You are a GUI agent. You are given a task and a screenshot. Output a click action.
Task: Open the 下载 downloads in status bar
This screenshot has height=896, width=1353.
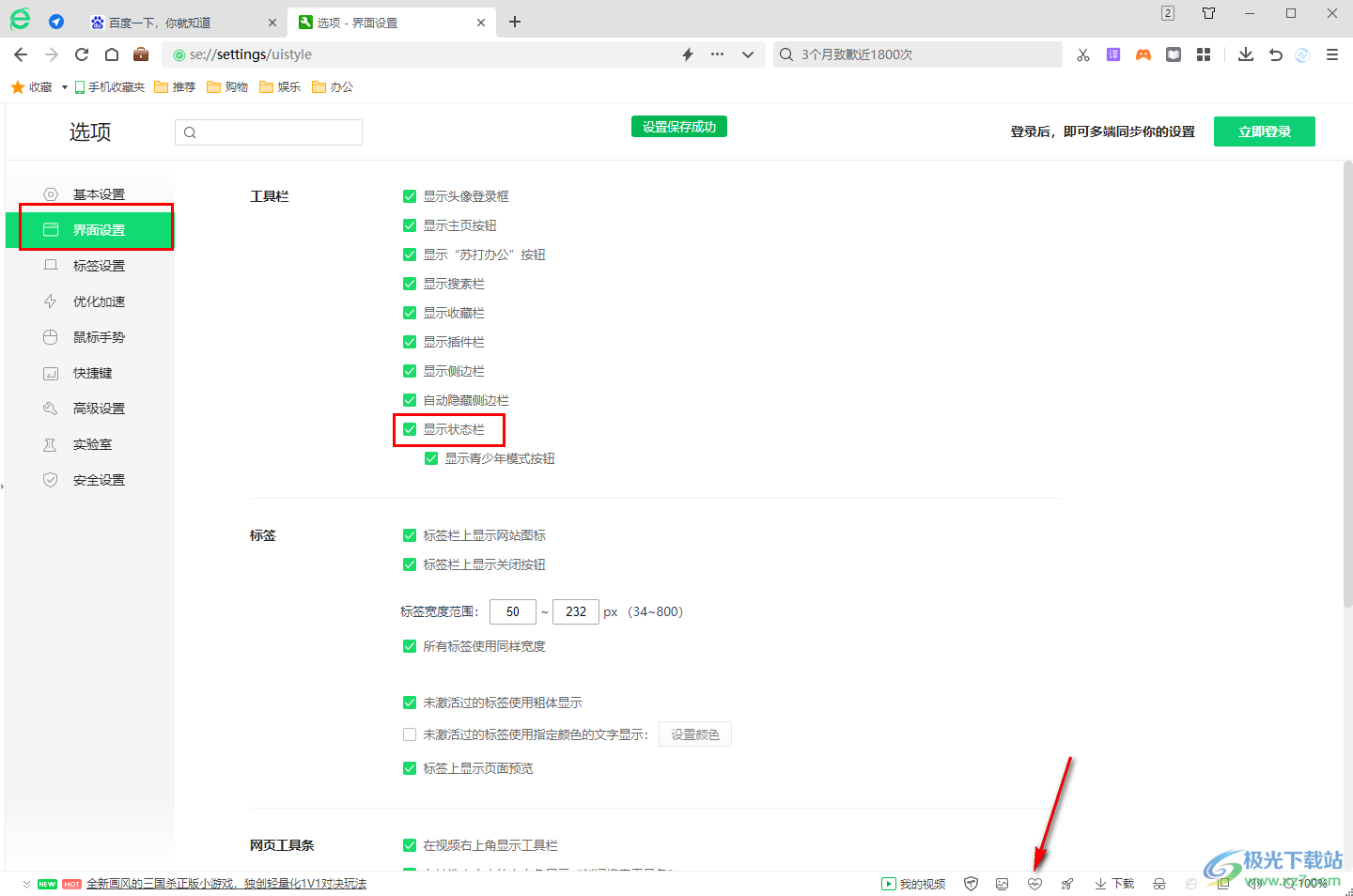[1114, 884]
